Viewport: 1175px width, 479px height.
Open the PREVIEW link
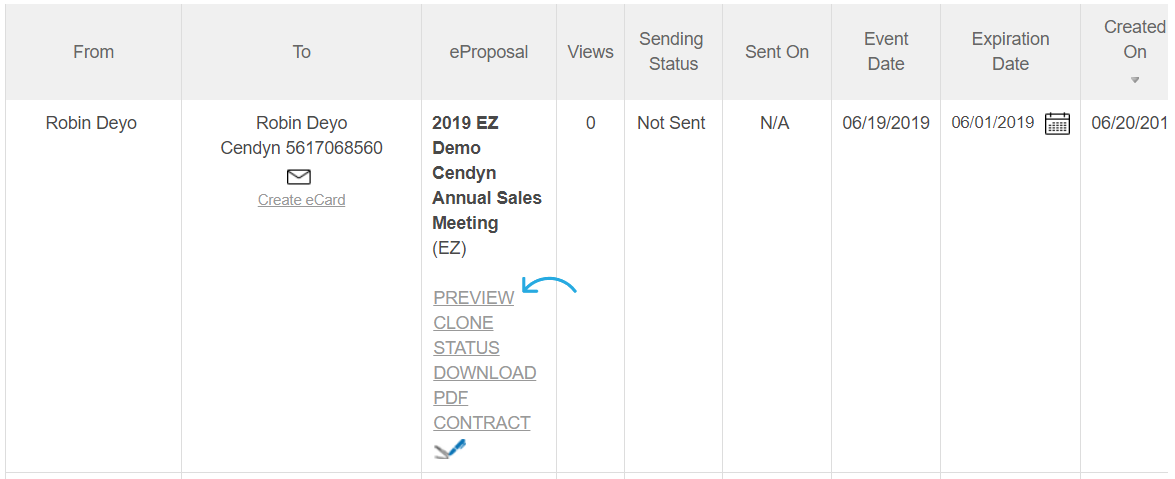474,298
